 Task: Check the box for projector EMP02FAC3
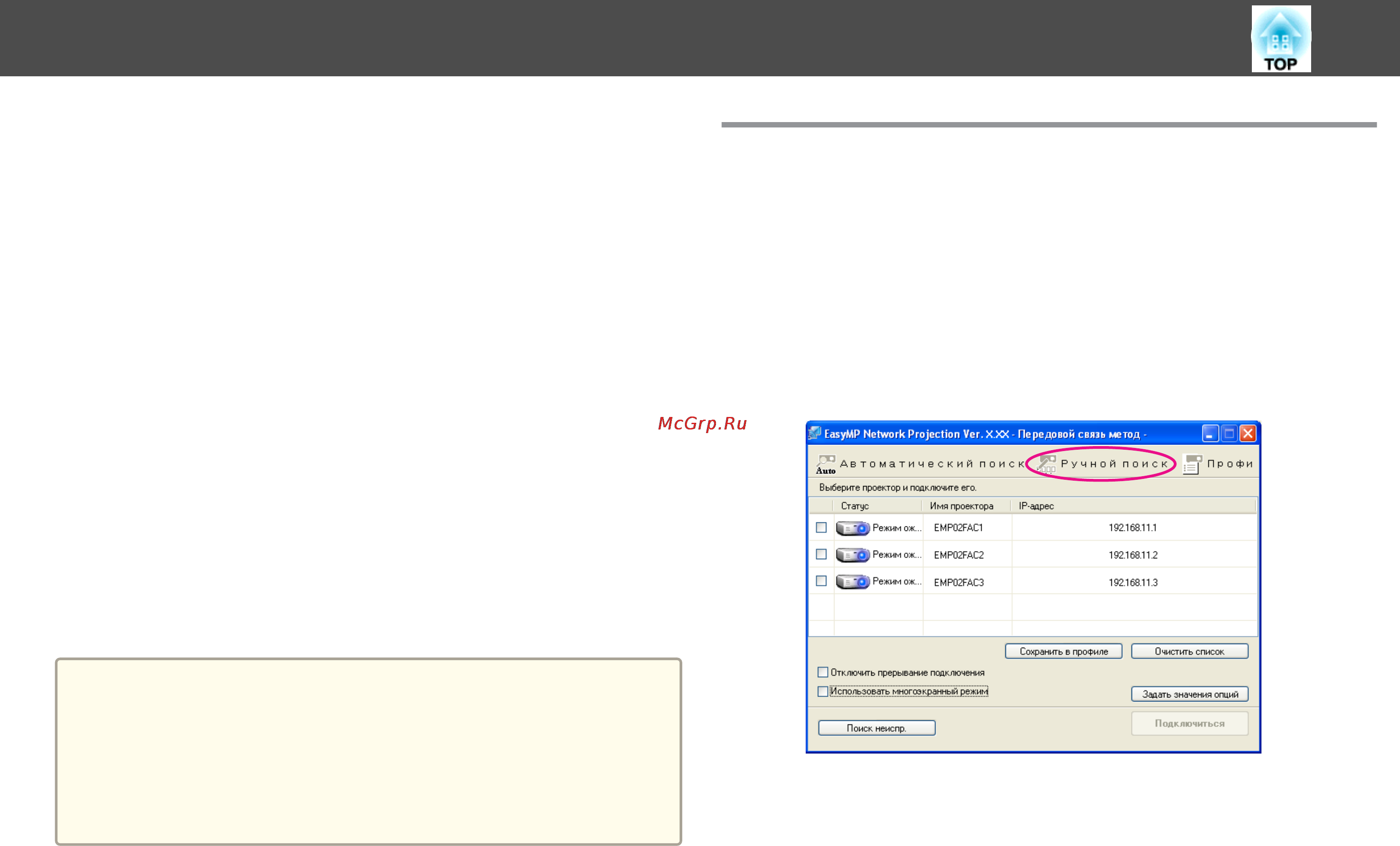(821, 581)
